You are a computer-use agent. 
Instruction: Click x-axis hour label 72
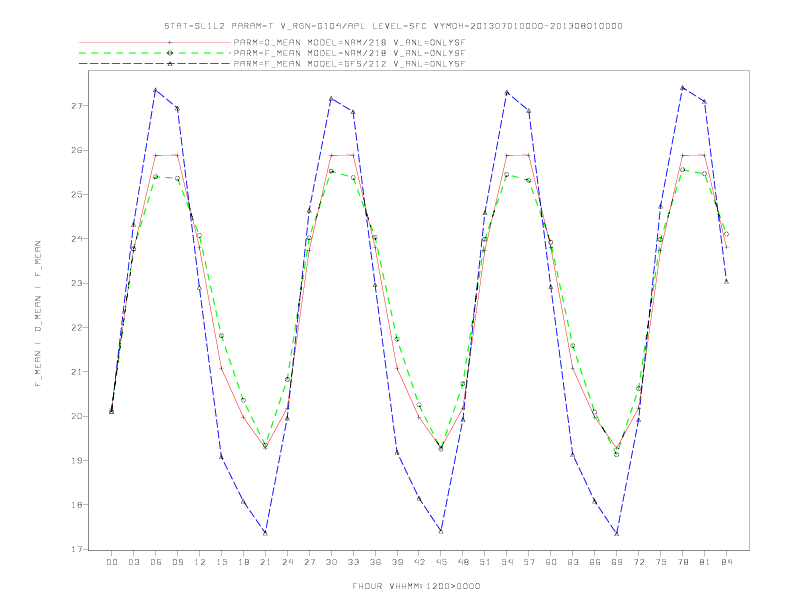(x=639, y=562)
